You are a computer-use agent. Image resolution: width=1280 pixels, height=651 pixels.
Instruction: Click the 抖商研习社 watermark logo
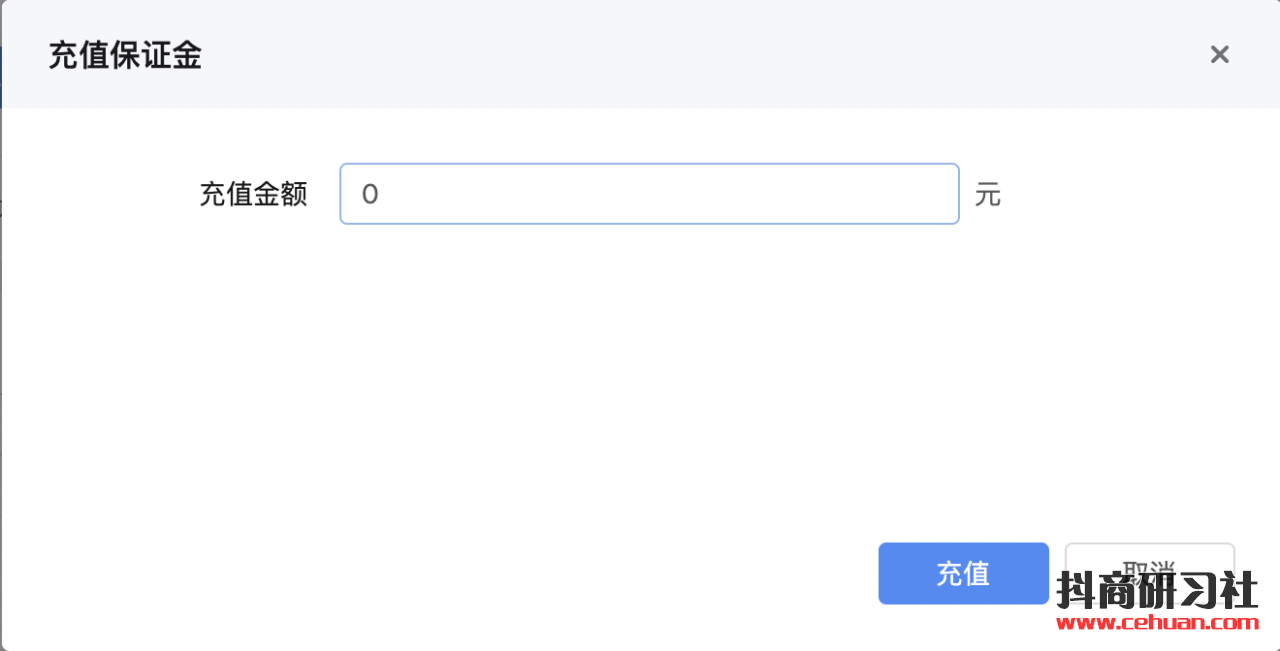click(x=1157, y=590)
